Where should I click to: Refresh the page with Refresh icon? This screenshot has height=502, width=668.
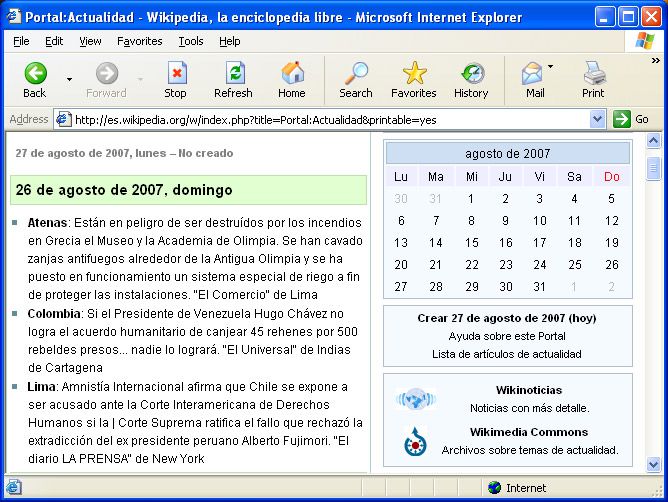click(x=233, y=74)
